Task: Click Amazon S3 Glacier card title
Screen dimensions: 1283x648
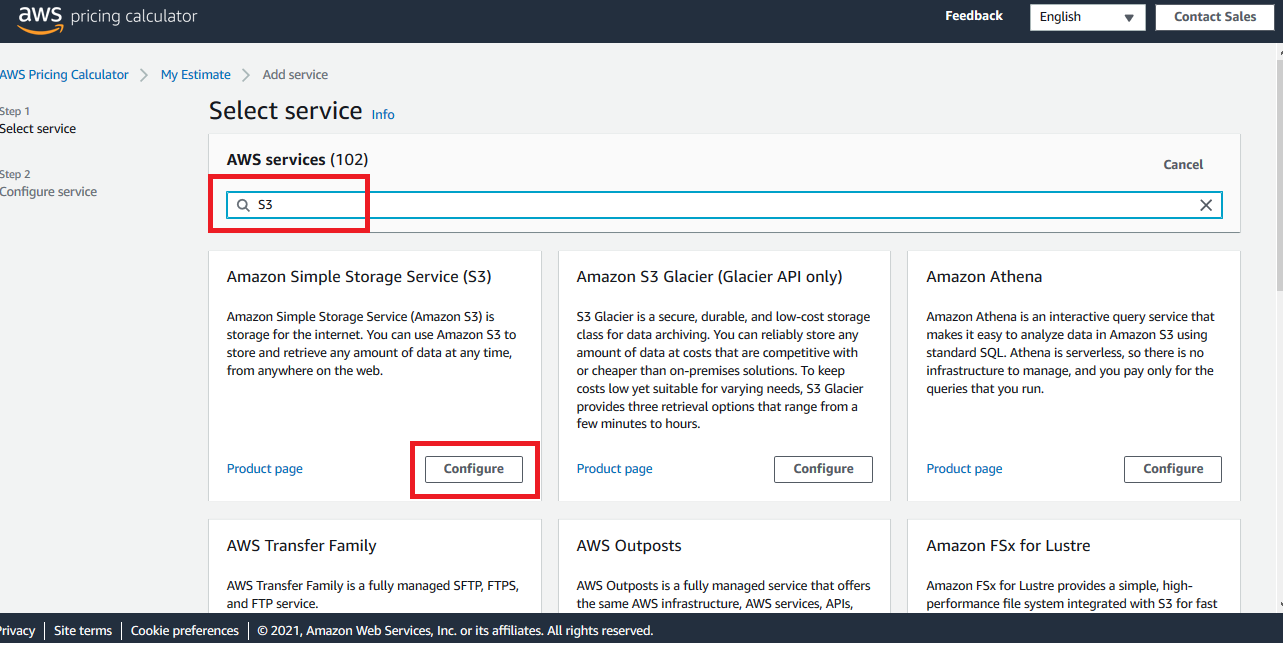Action: pos(709,277)
